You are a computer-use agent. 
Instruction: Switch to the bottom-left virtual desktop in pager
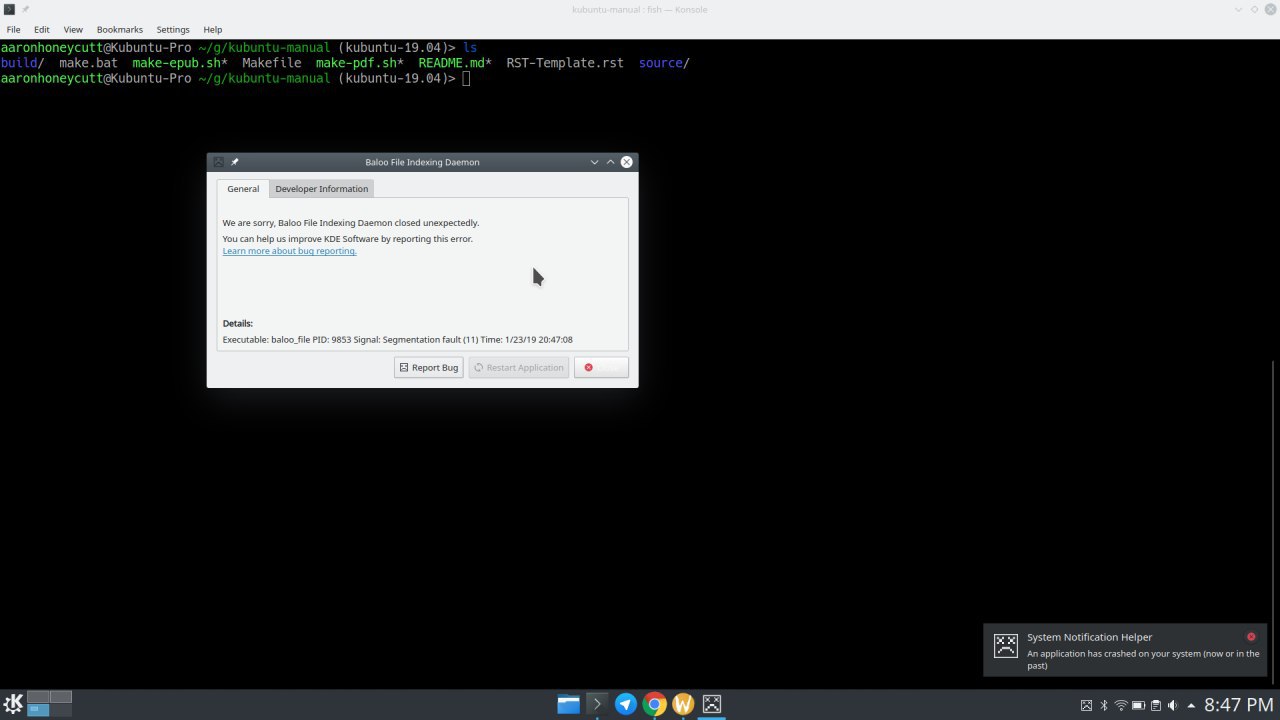[38, 710]
